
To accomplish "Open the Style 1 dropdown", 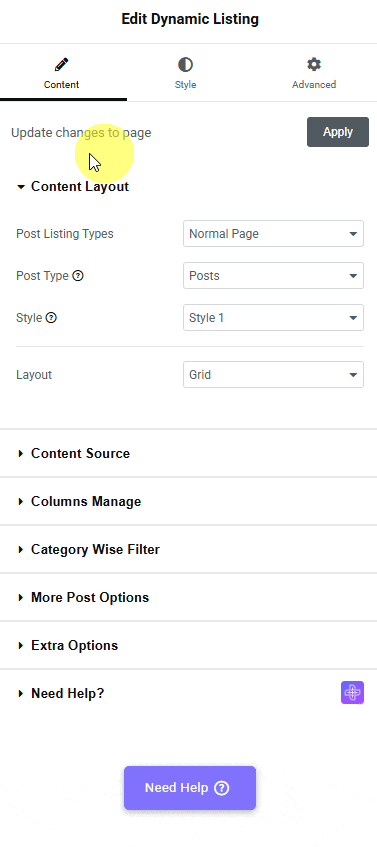I will coord(273,318).
